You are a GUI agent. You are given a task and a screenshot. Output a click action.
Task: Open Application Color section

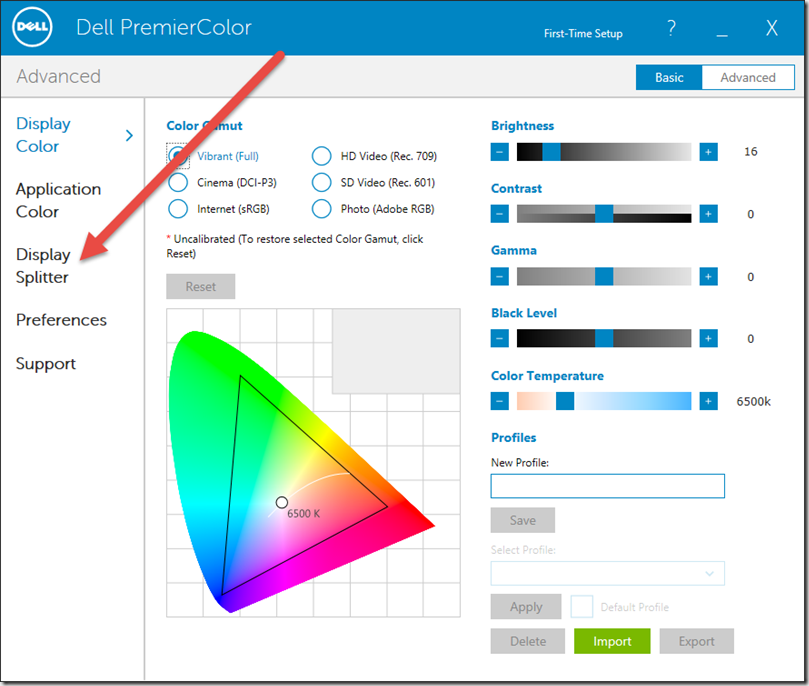58,200
